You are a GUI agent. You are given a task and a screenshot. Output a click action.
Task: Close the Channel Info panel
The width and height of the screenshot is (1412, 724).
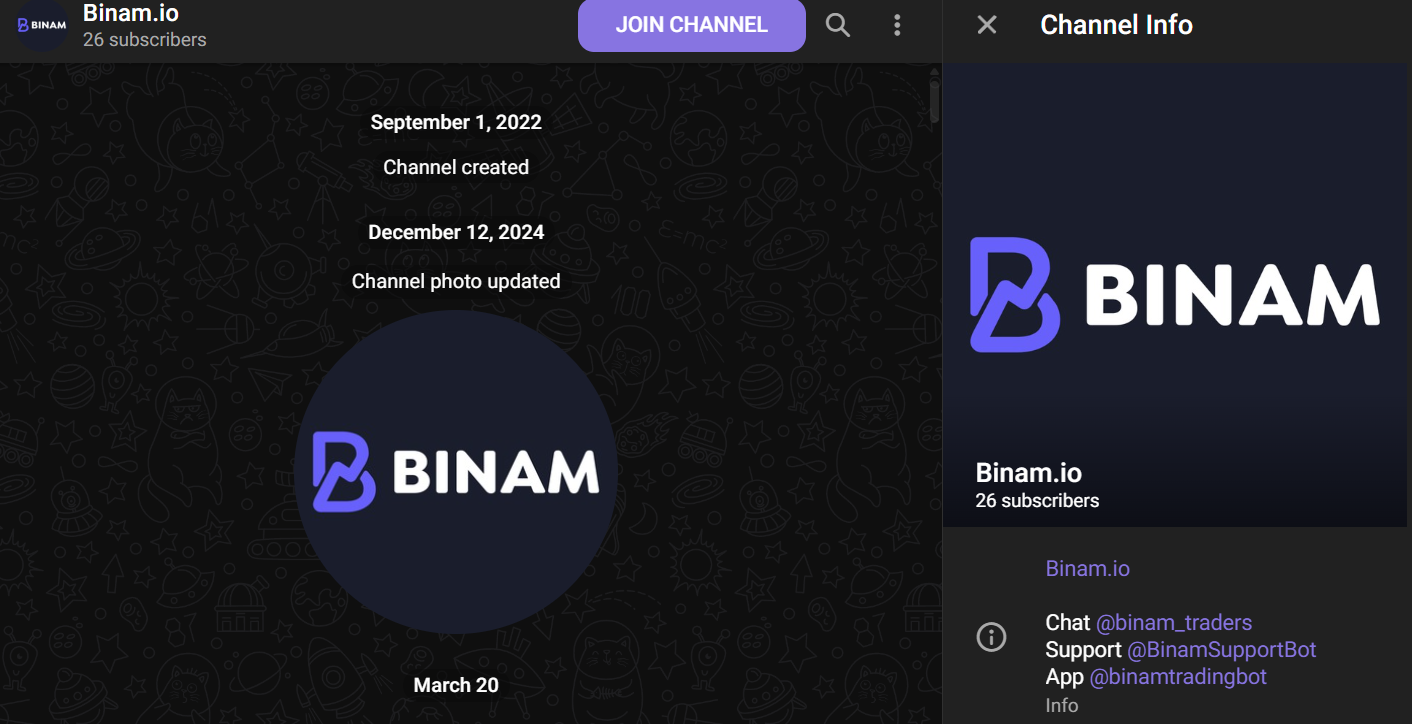pyautogui.click(x=987, y=25)
